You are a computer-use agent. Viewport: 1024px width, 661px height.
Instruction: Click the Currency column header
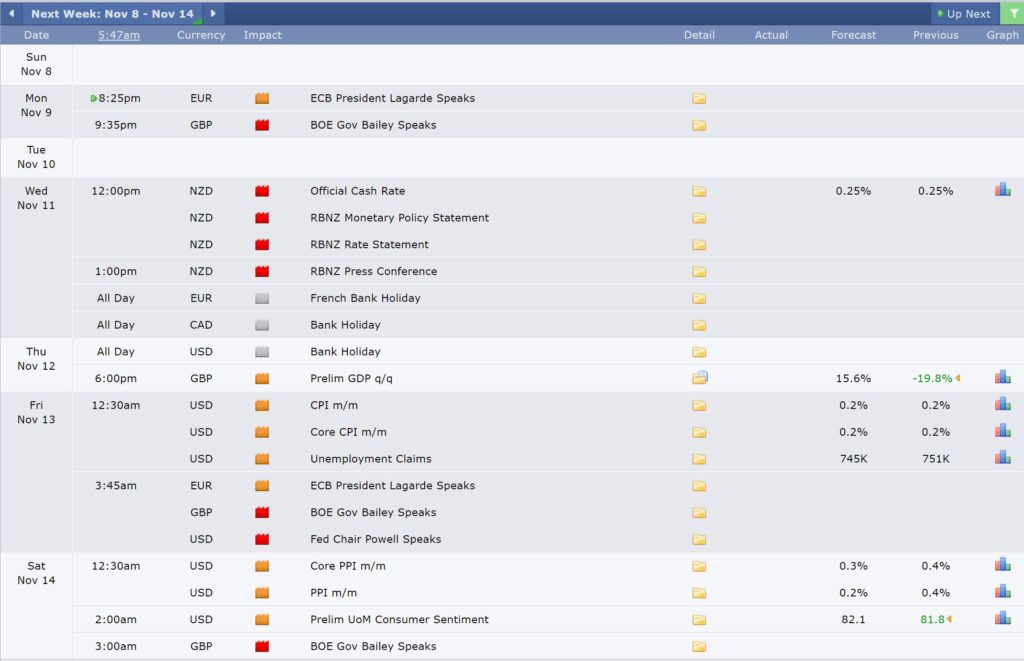pyautogui.click(x=200, y=35)
